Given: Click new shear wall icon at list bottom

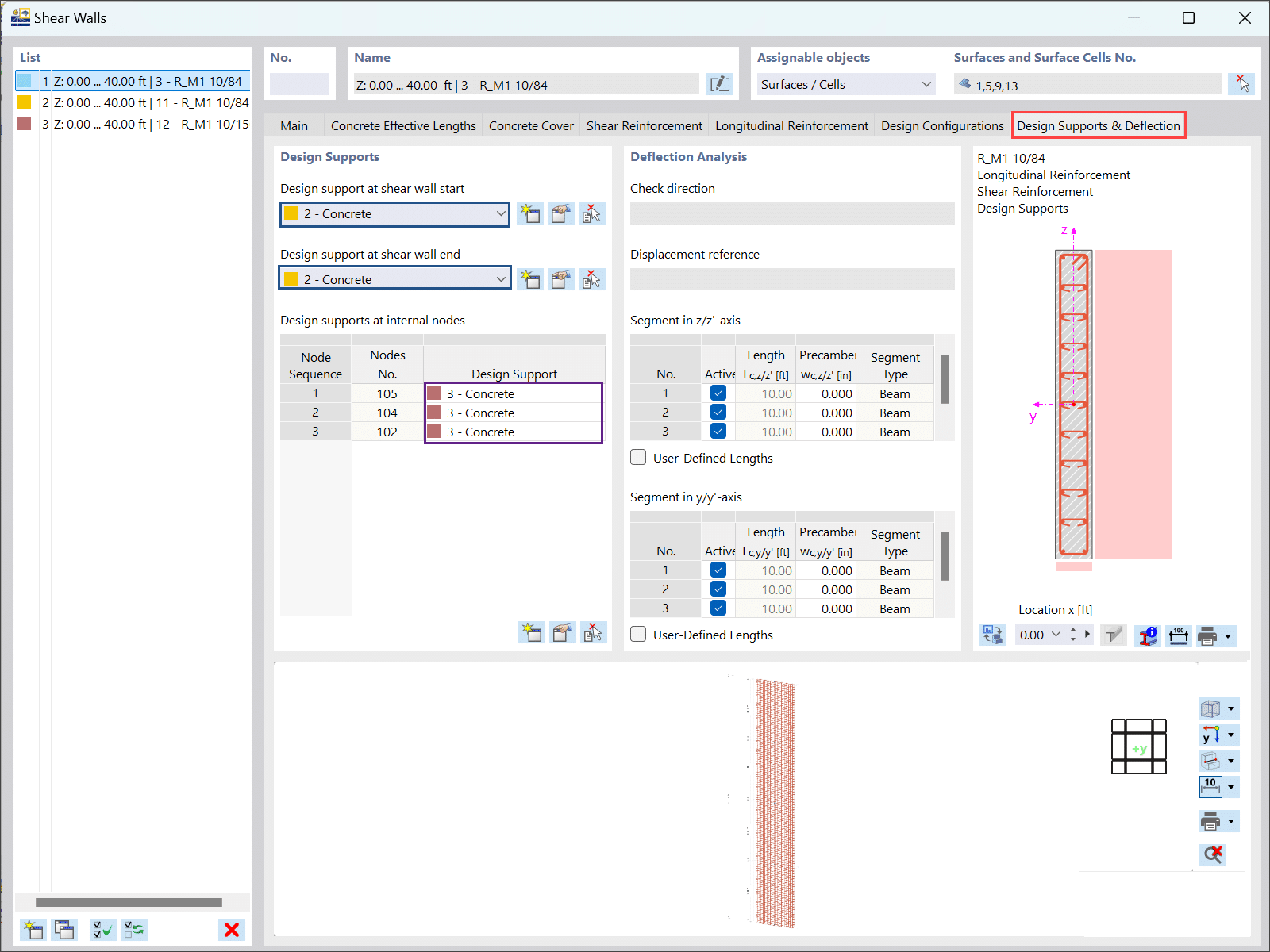Looking at the screenshot, I should coord(33,929).
